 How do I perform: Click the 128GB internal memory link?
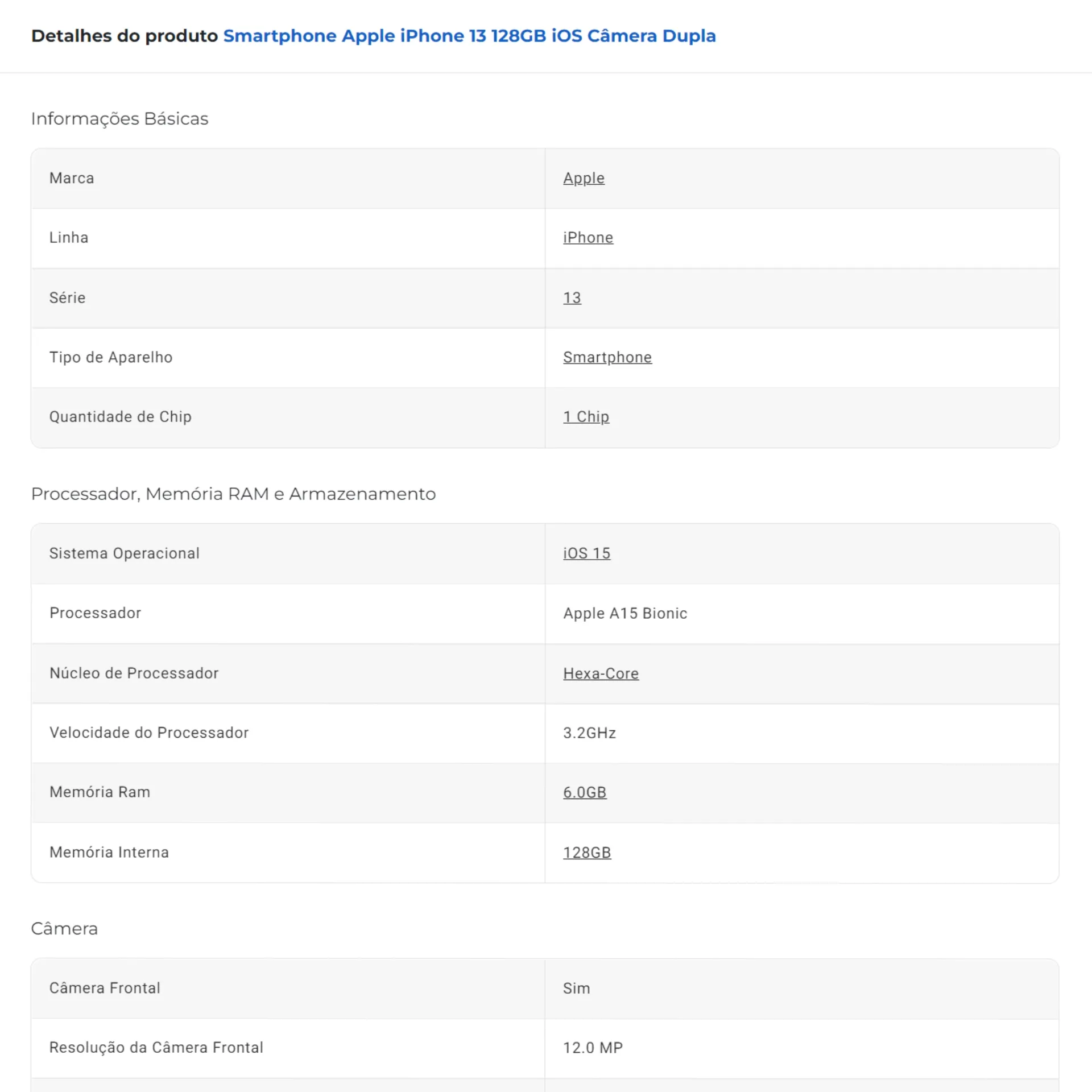point(586,852)
